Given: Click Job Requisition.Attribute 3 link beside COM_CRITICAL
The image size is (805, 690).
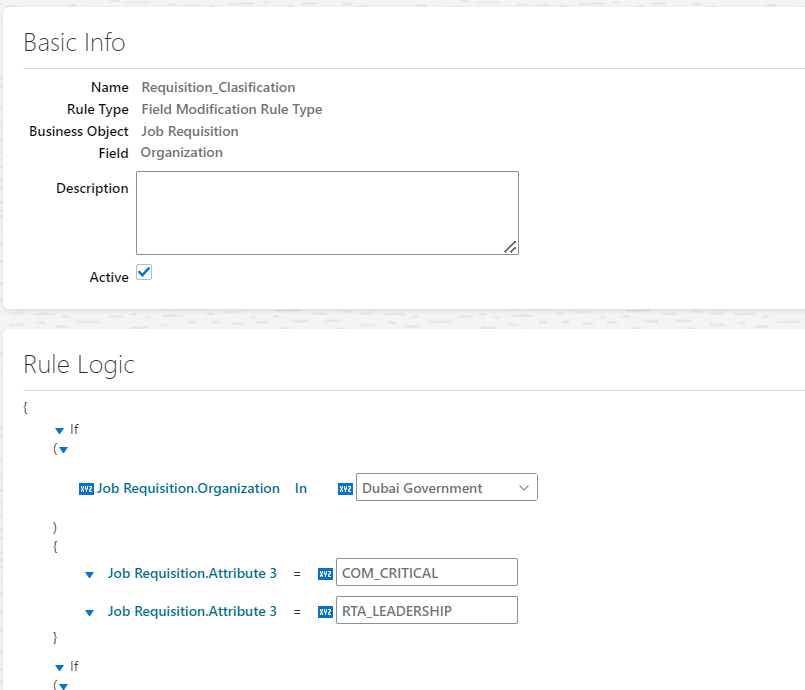Looking at the screenshot, I should pyautogui.click(x=192, y=573).
